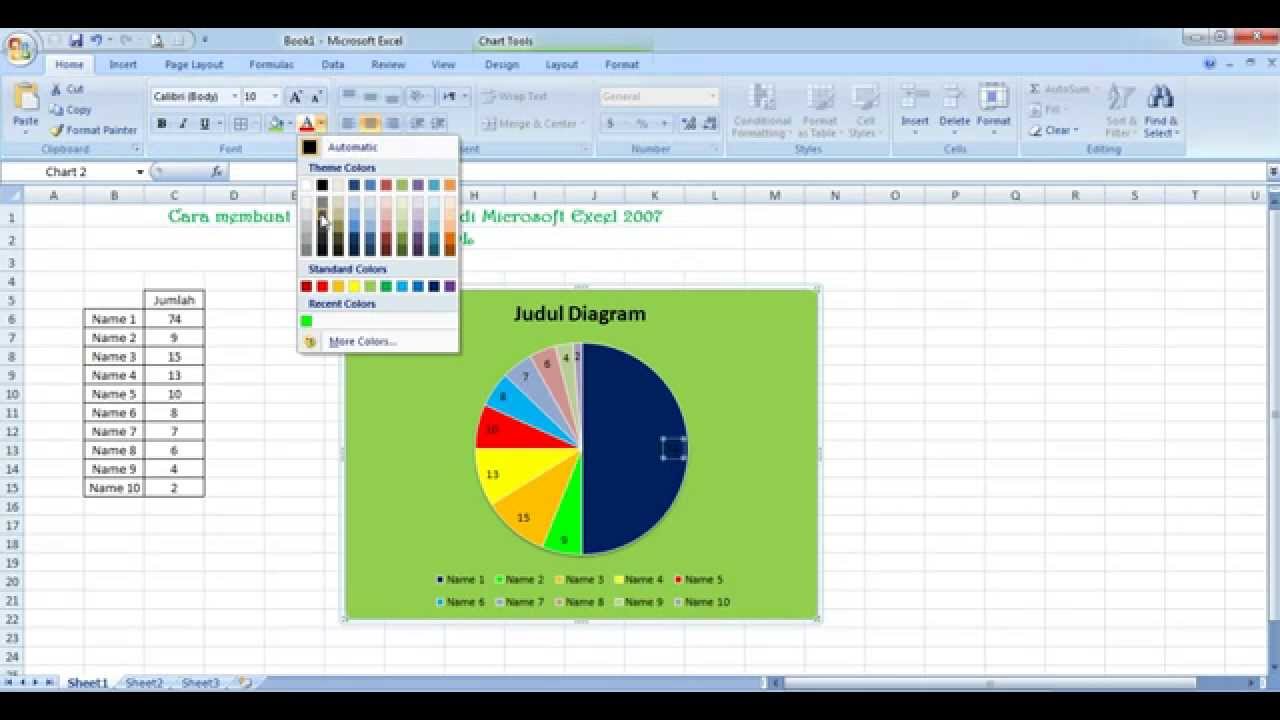Click the Merge & Center button
Screen dimensions: 1280x720
[x=532, y=124]
